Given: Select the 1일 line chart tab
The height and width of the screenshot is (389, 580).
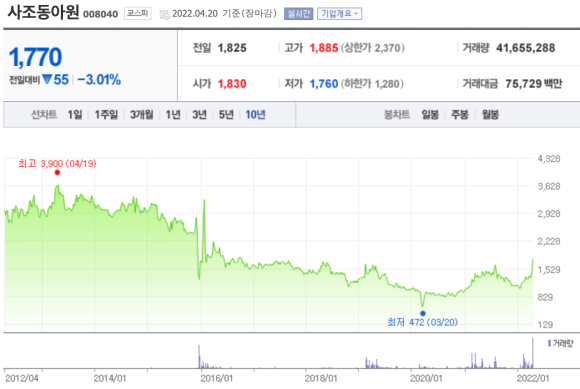Looking at the screenshot, I should tap(75, 115).
